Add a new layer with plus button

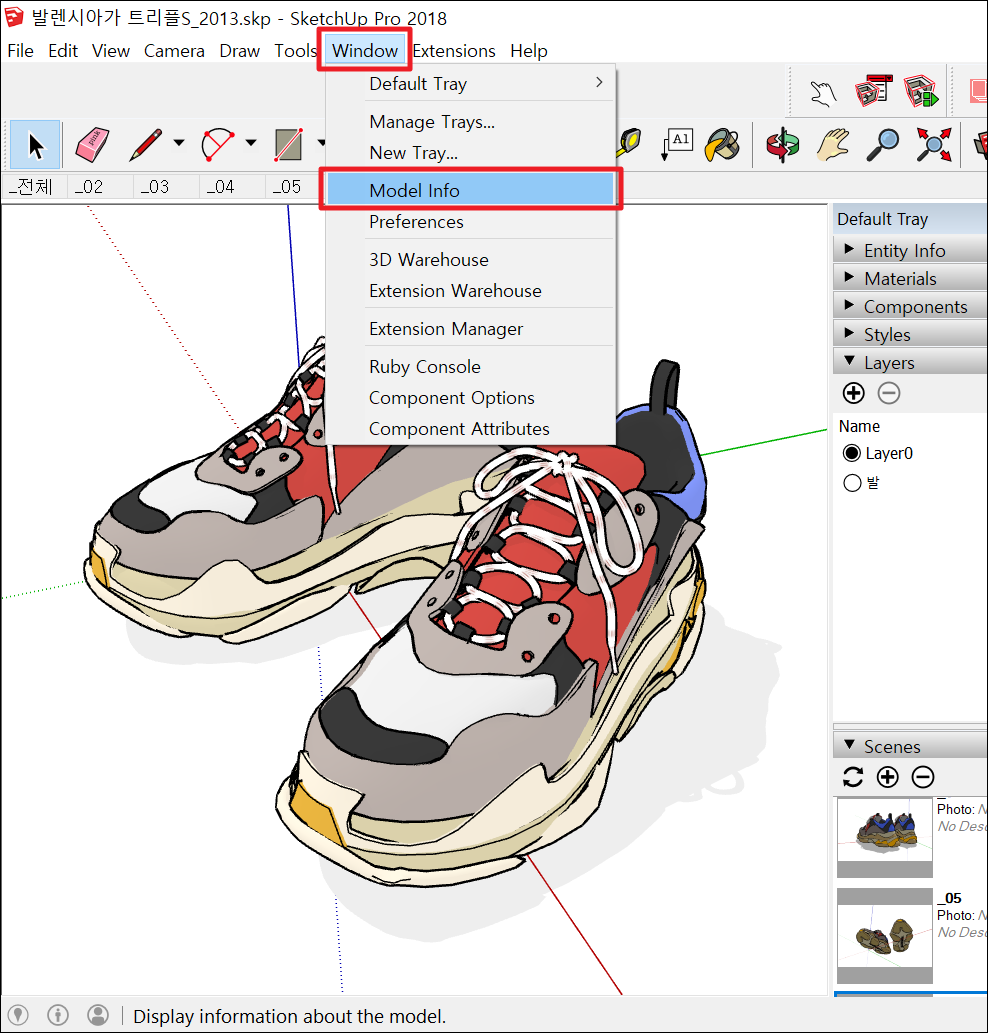pos(854,393)
